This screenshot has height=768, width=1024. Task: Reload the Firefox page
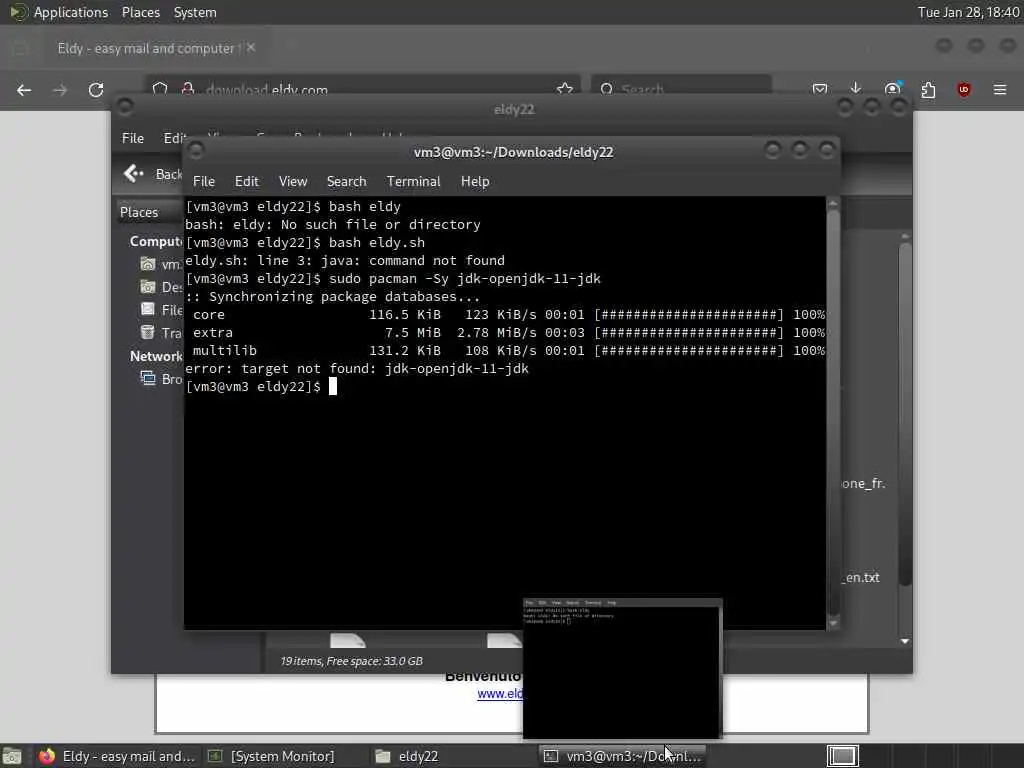(96, 89)
